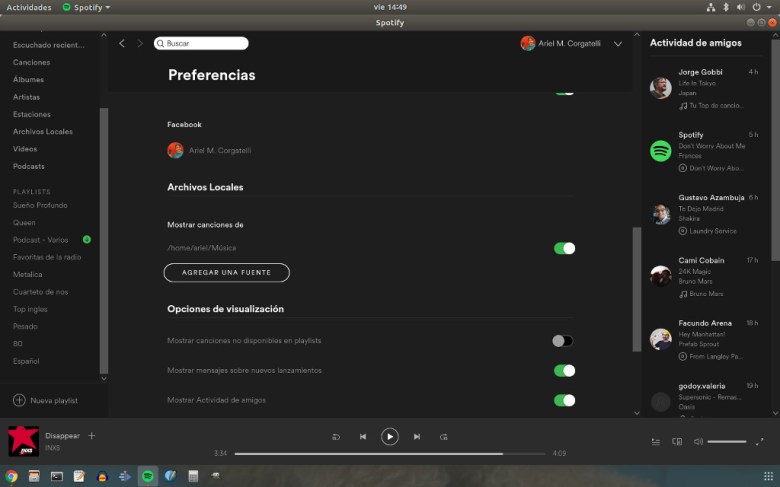Viewport: 780px width, 487px height.
Task: Open Gustavo Azambuja's avatar
Action: tap(661, 213)
